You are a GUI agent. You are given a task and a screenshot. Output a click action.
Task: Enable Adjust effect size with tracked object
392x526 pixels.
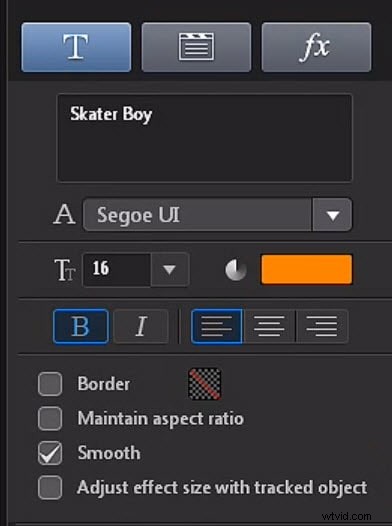point(50,487)
